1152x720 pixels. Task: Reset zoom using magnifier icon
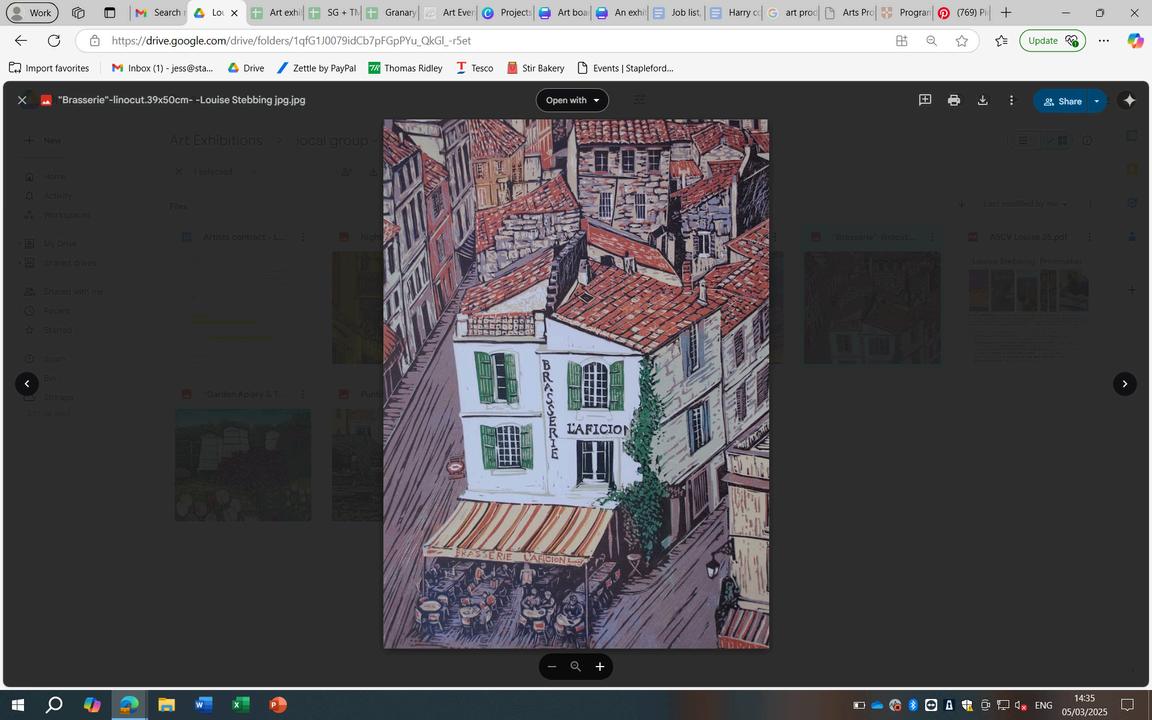[x=576, y=666]
